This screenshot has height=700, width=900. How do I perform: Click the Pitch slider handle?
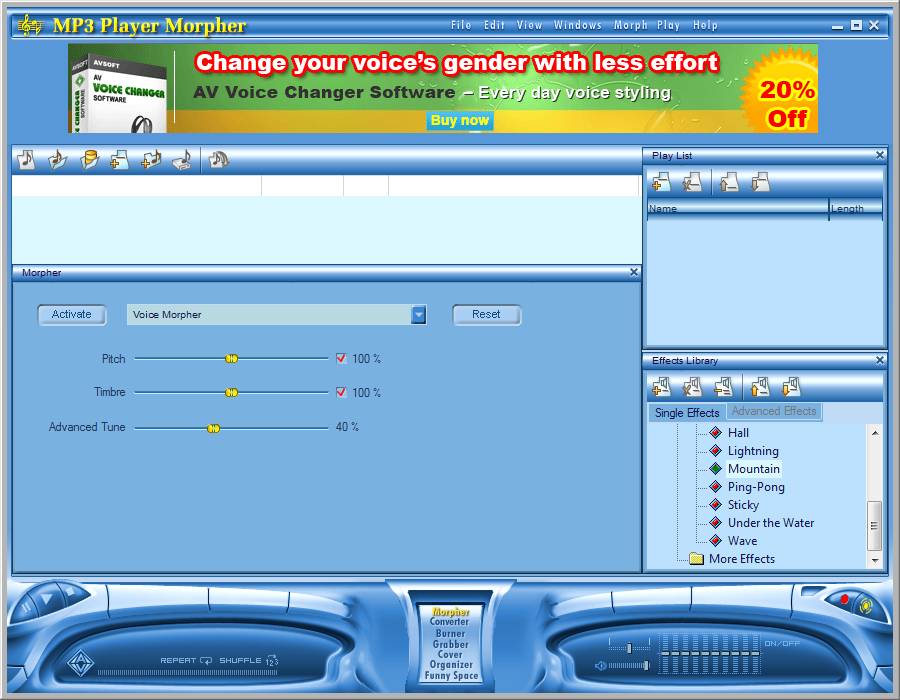[231, 359]
